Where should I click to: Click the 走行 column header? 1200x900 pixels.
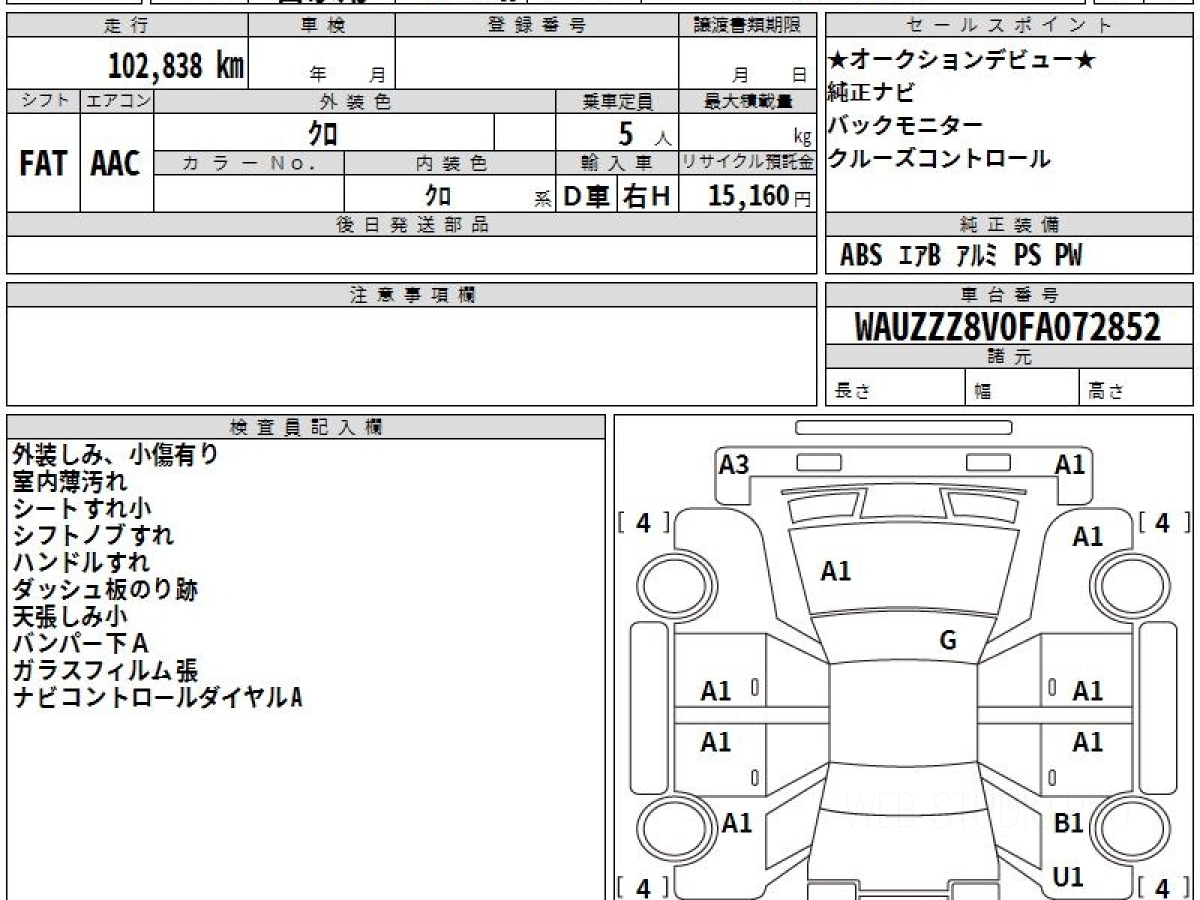126,26
